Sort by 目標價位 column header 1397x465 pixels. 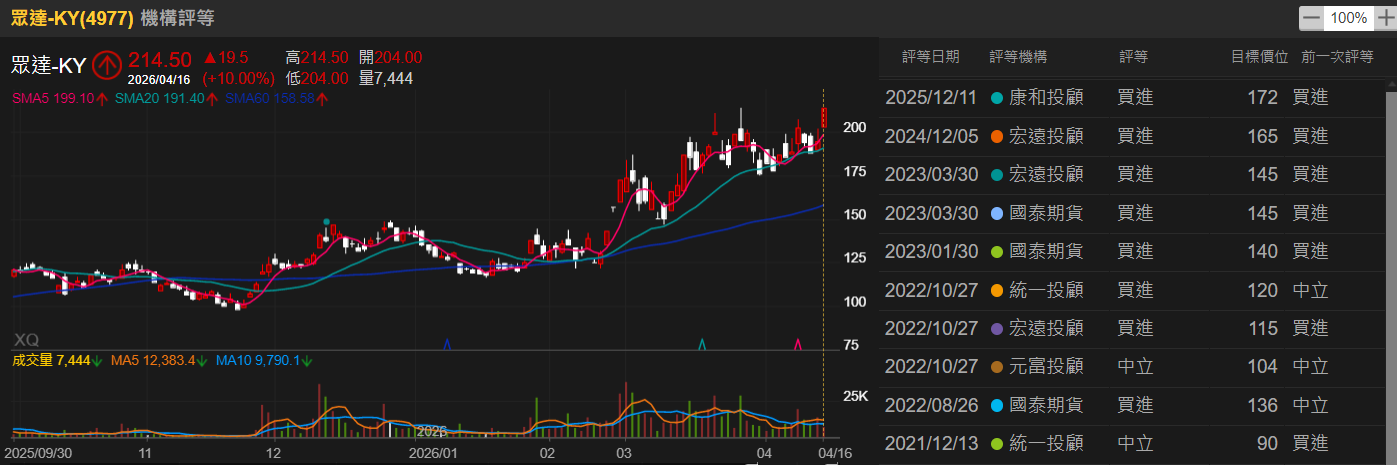coord(1258,57)
